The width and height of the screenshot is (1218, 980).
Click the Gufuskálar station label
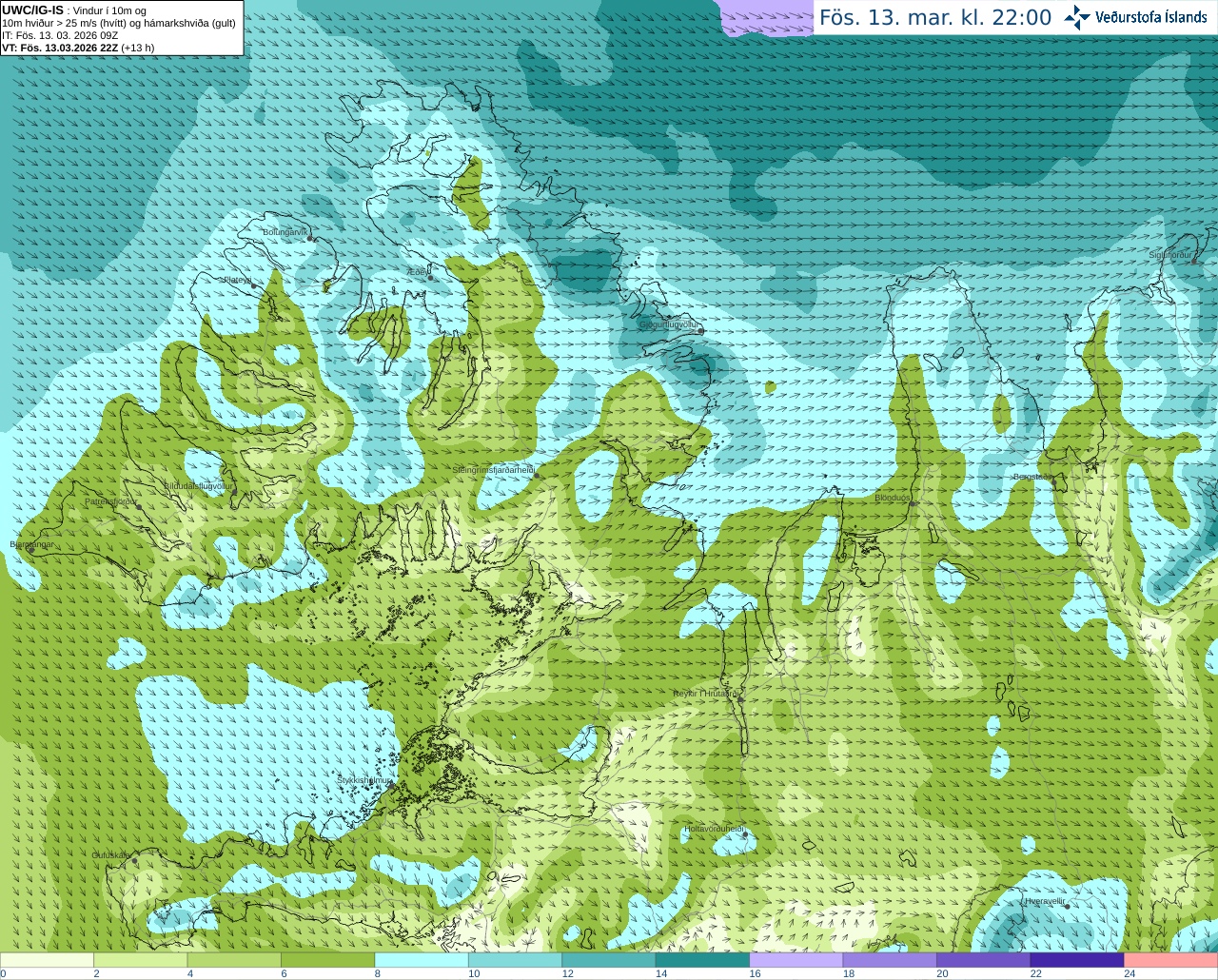111,855
